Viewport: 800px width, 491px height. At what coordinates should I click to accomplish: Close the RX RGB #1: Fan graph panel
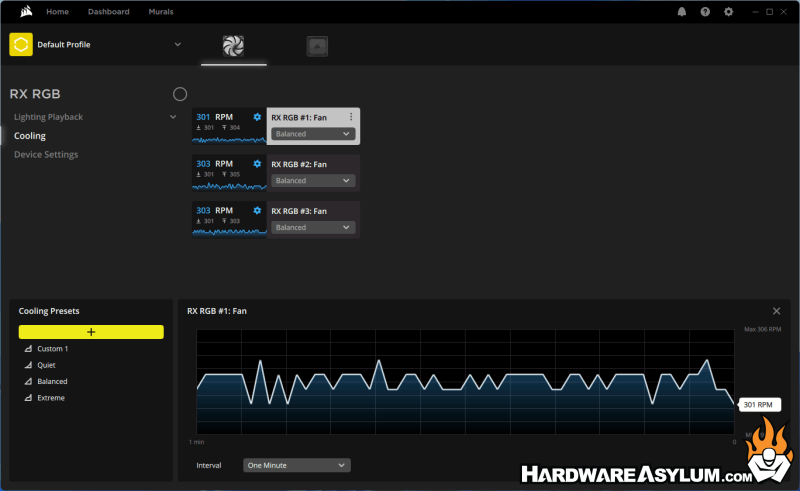point(777,311)
